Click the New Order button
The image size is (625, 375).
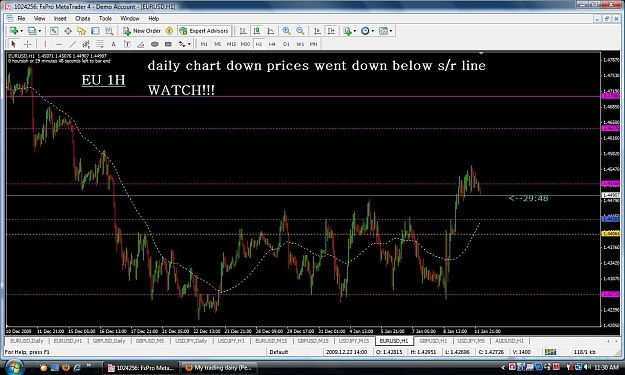click(142, 31)
